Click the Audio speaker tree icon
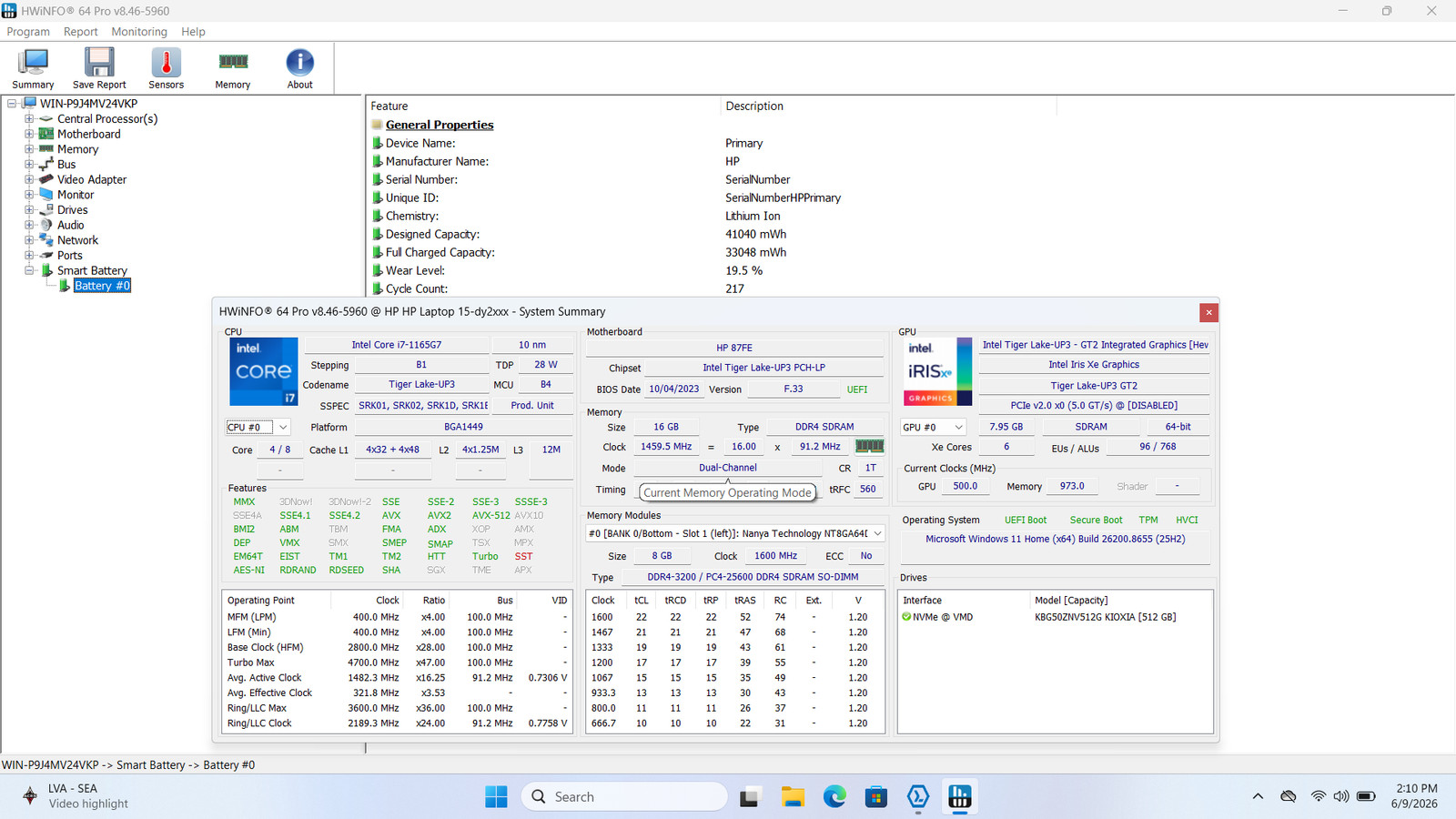The image size is (1456, 819). click(46, 225)
